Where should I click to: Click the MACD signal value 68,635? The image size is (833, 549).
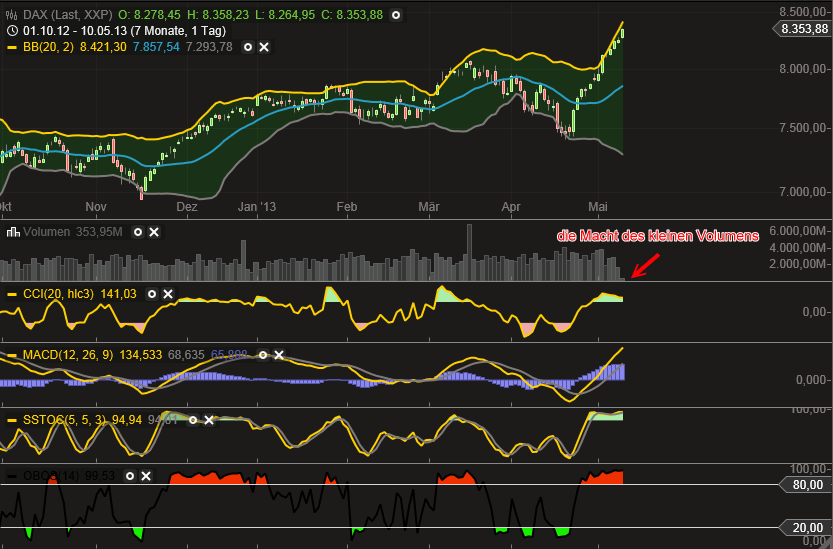(186, 355)
